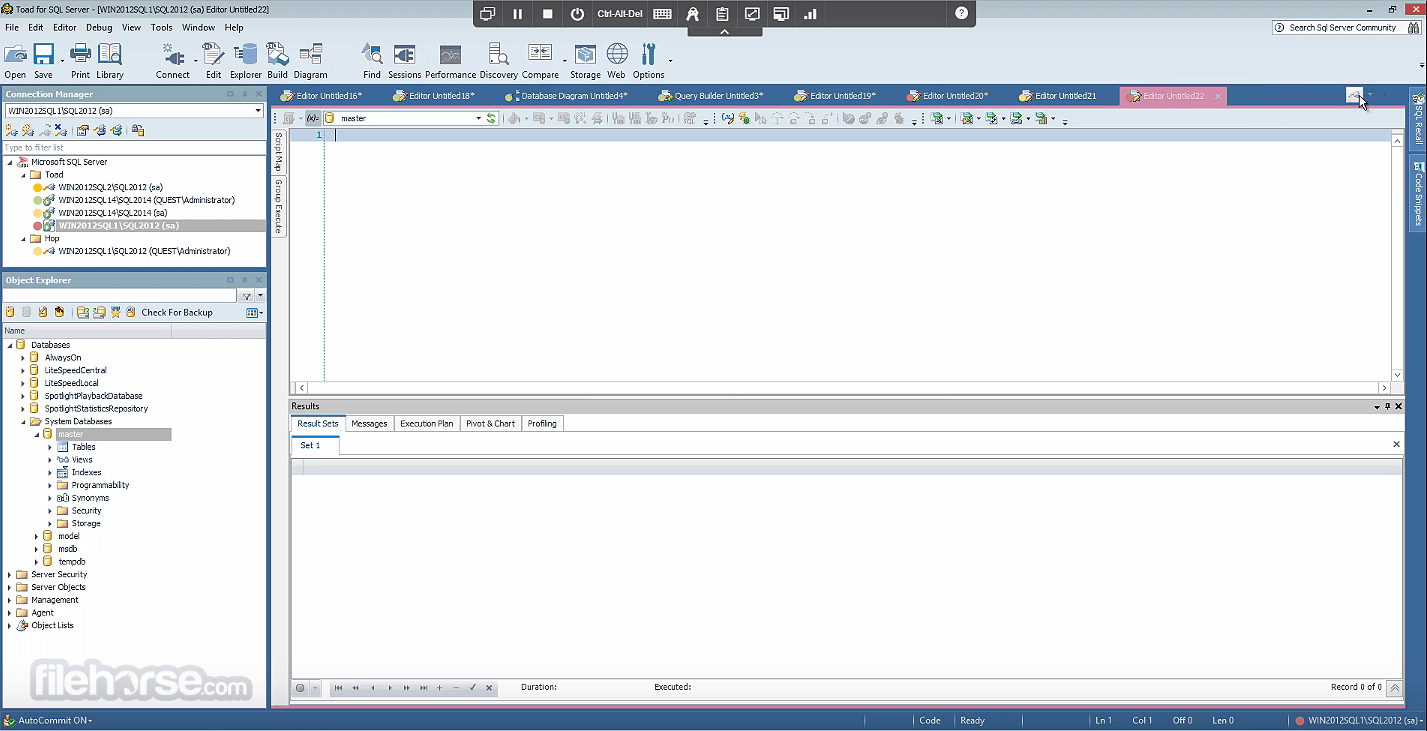The image size is (1427, 731).
Task: Select the msdb system database
Action: (67, 549)
